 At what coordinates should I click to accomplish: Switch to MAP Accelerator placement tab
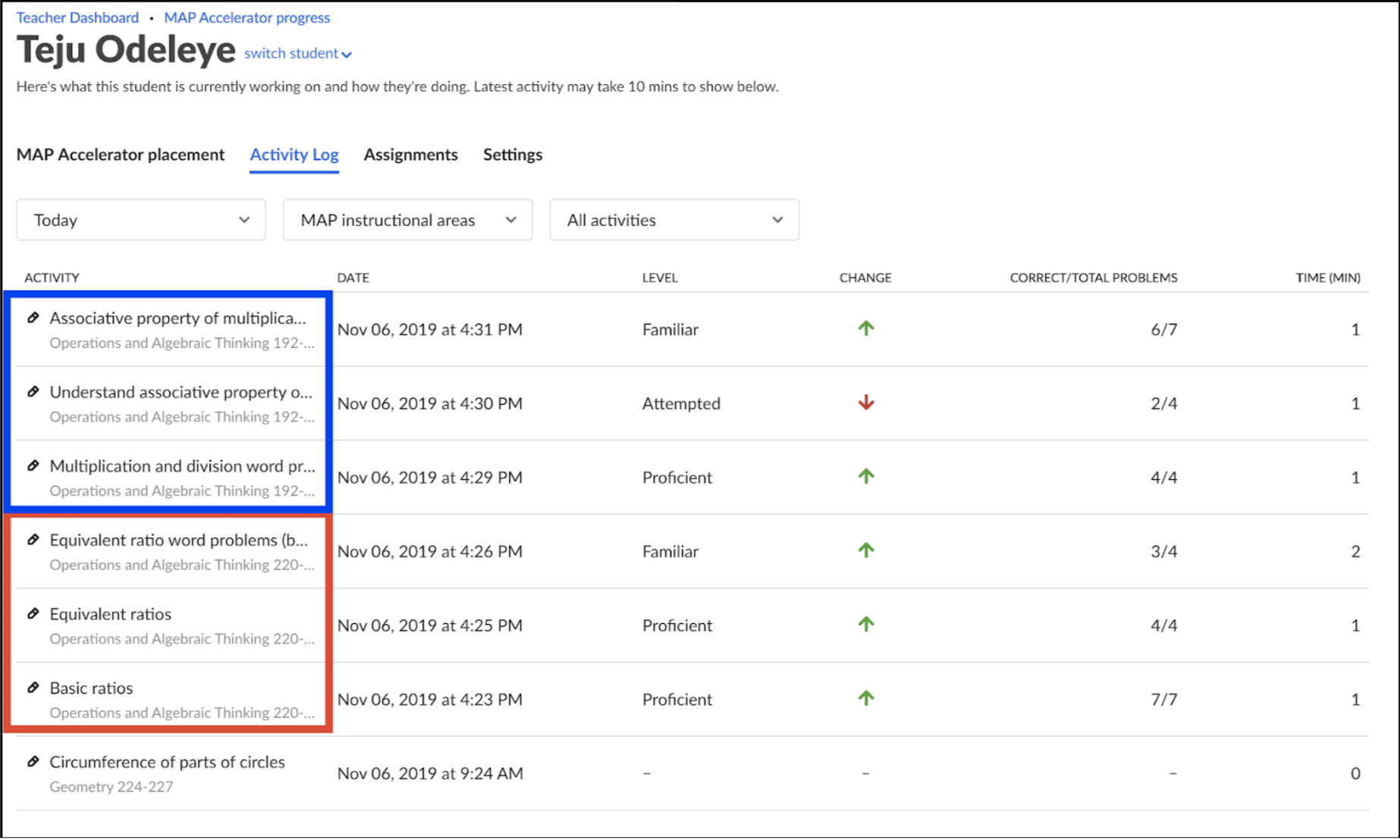pyautogui.click(x=121, y=155)
